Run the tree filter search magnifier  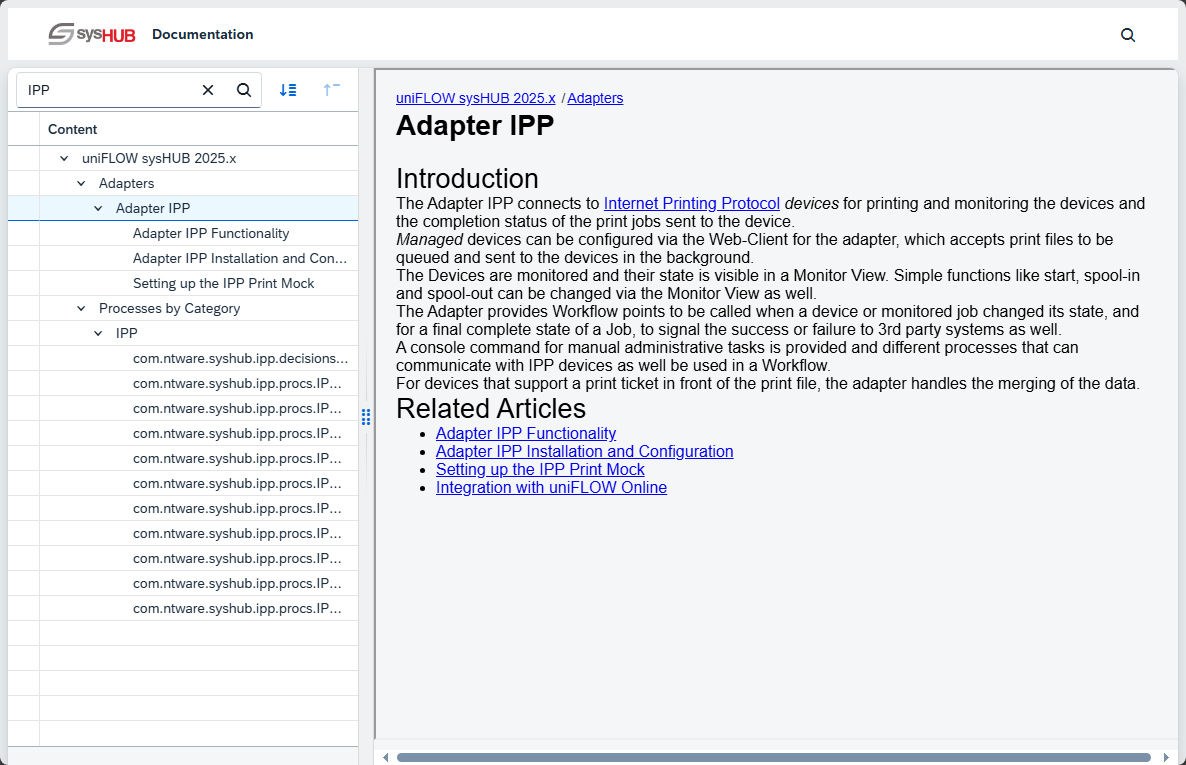pyautogui.click(x=244, y=90)
